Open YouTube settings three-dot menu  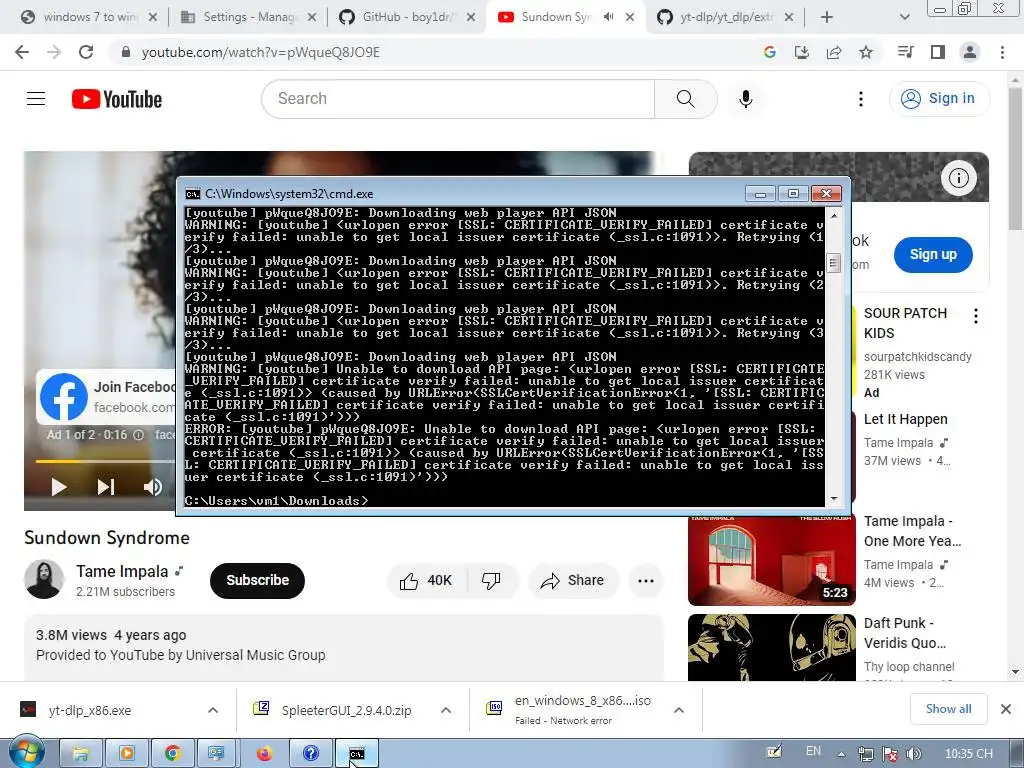861,99
